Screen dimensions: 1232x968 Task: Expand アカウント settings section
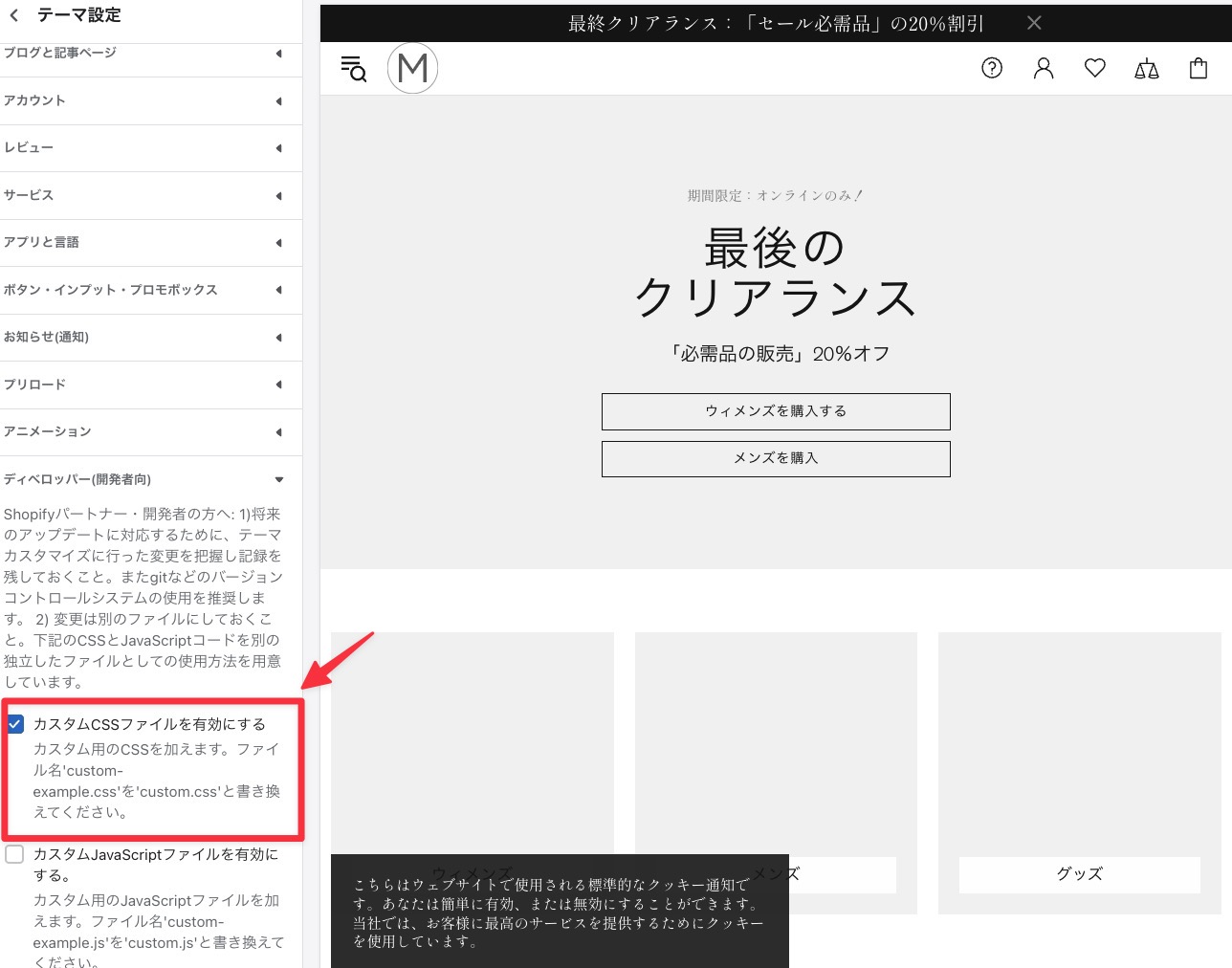(151, 100)
